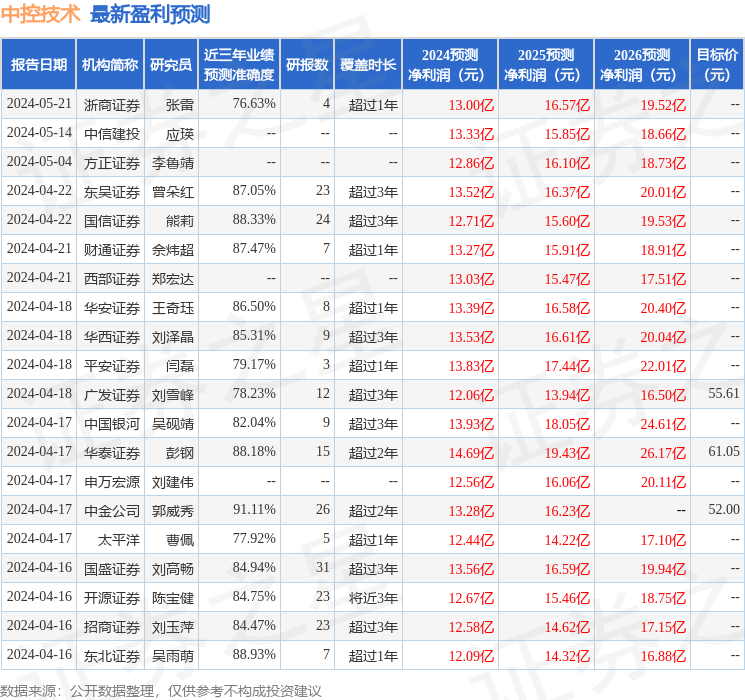Select the 东北证券 institution cell
Viewport: 745px width, 700px height.
click(112, 656)
